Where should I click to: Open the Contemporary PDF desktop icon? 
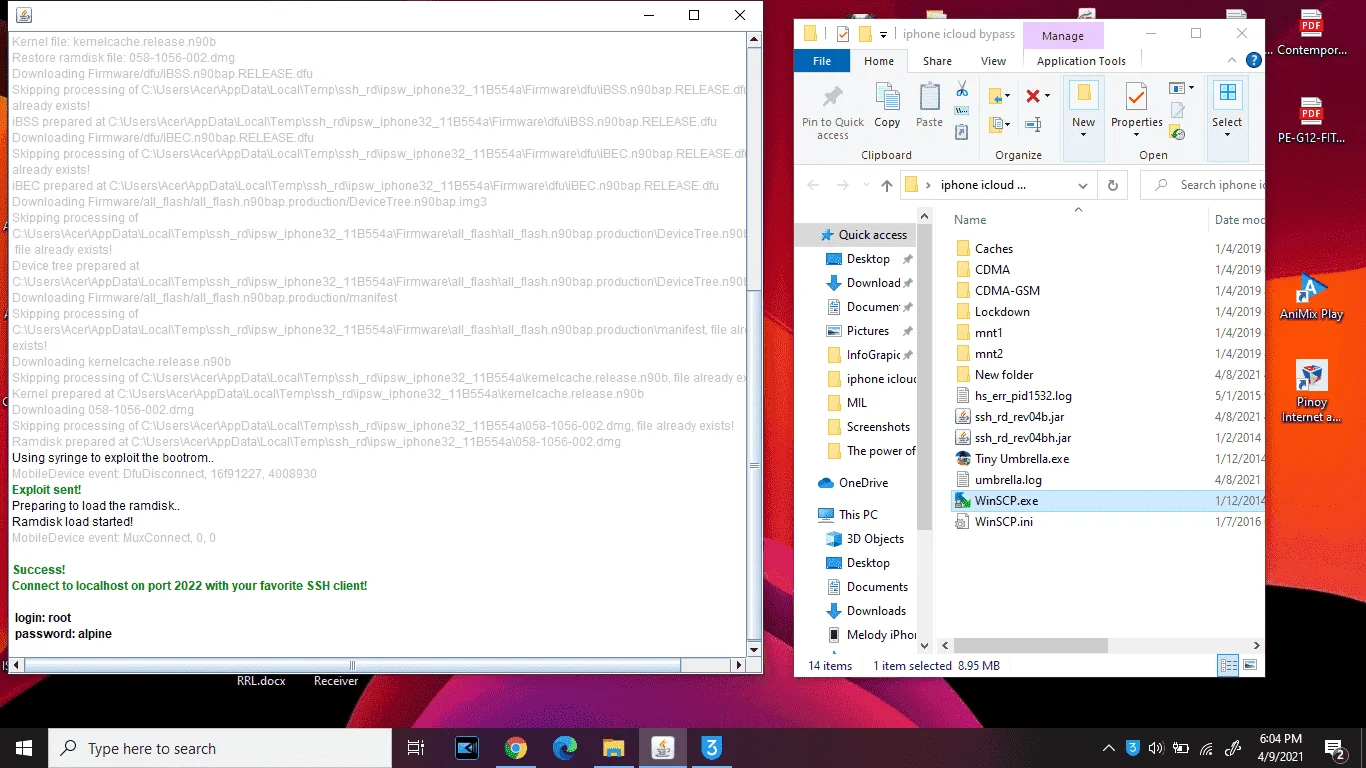click(1311, 32)
